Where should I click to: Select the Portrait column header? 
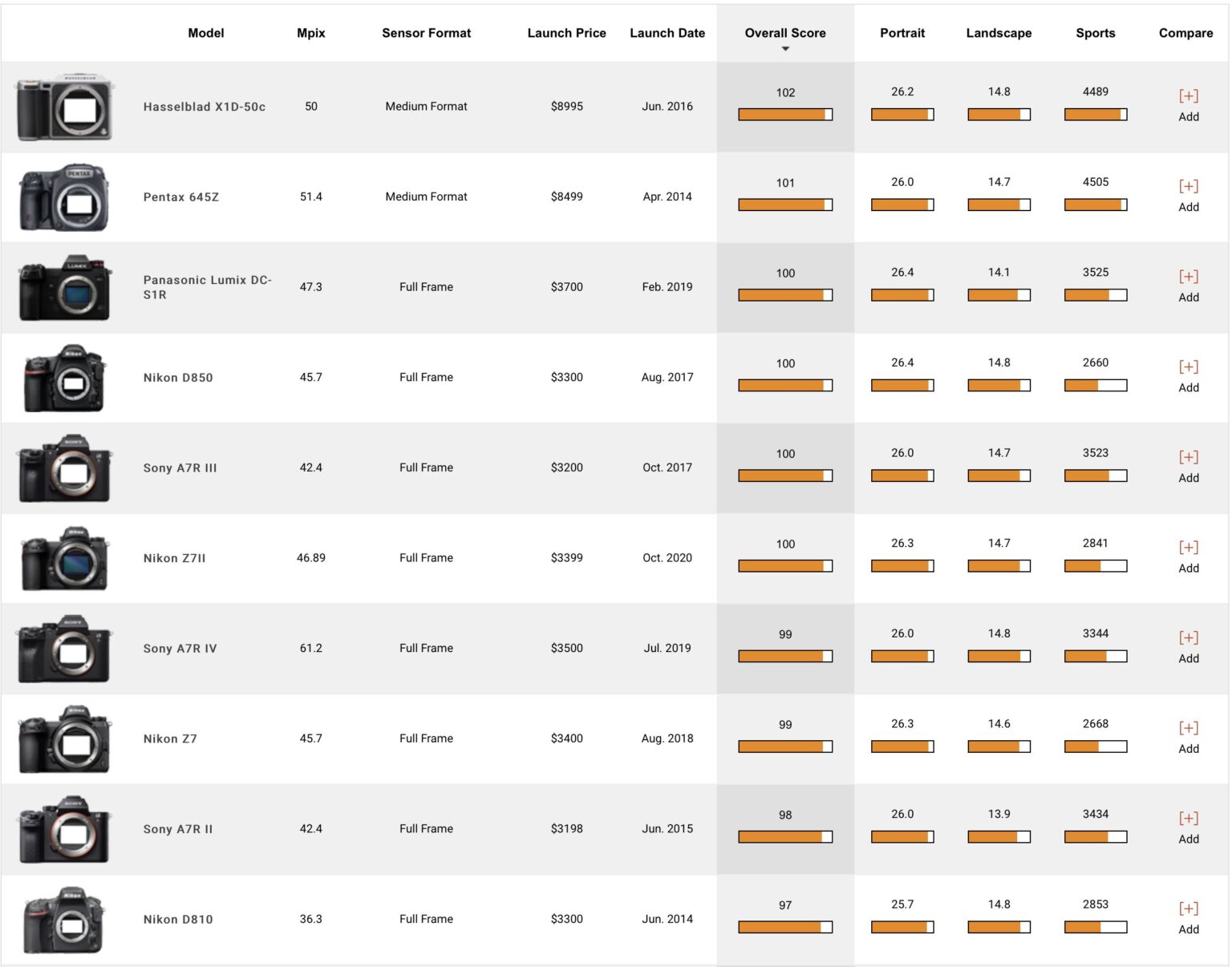click(902, 33)
